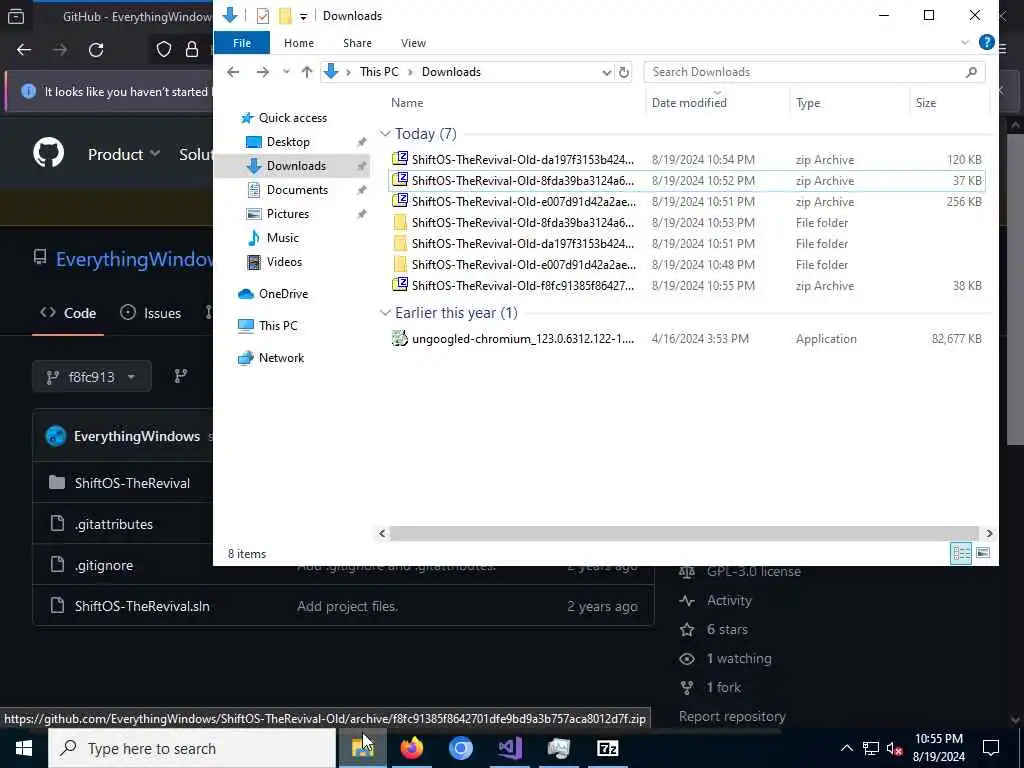Sort by the Name column header
The width and height of the screenshot is (1024, 768).
click(x=407, y=103)
